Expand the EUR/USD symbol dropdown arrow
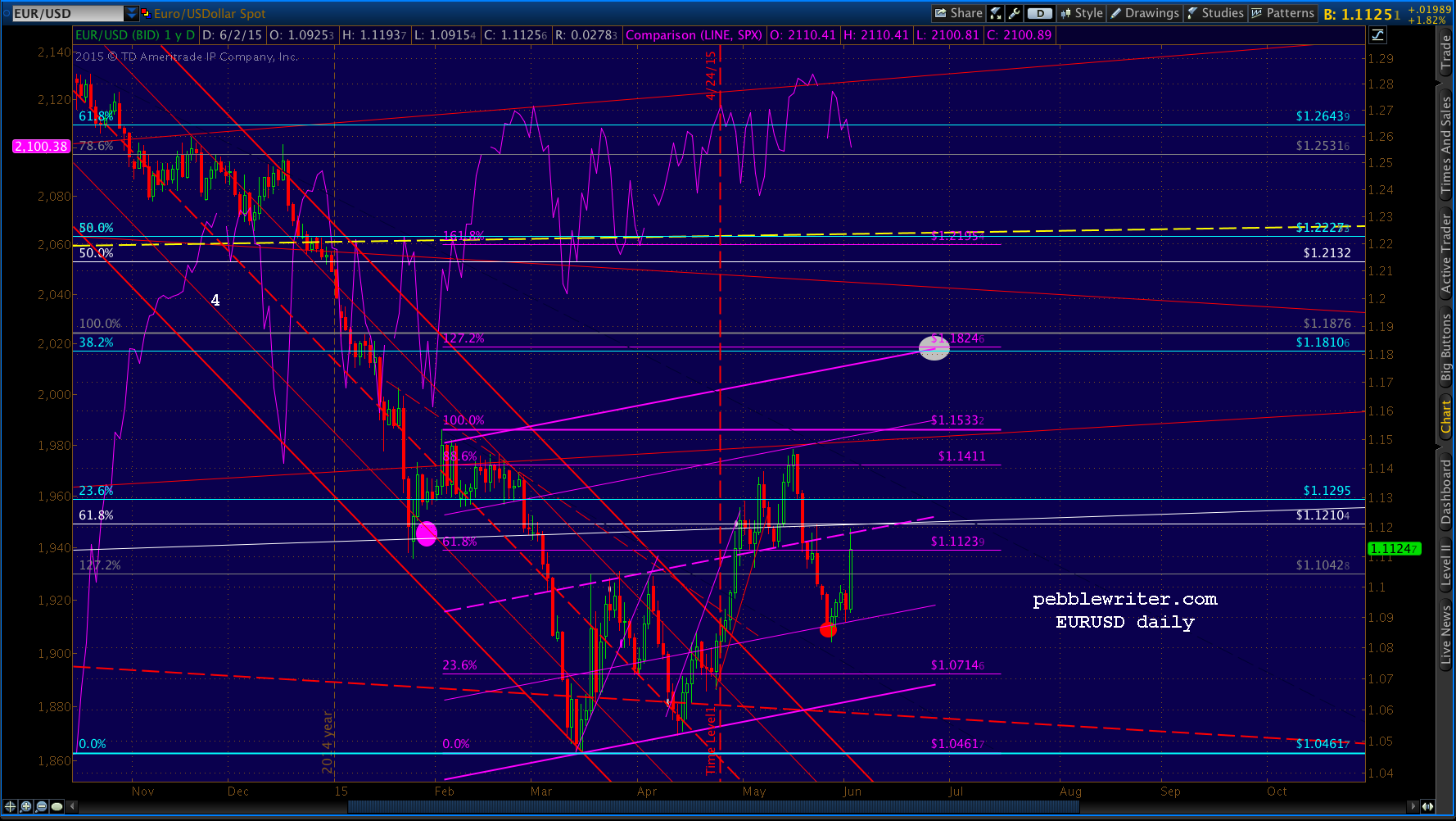1456x821 pixels. click(x=131, y=13)
